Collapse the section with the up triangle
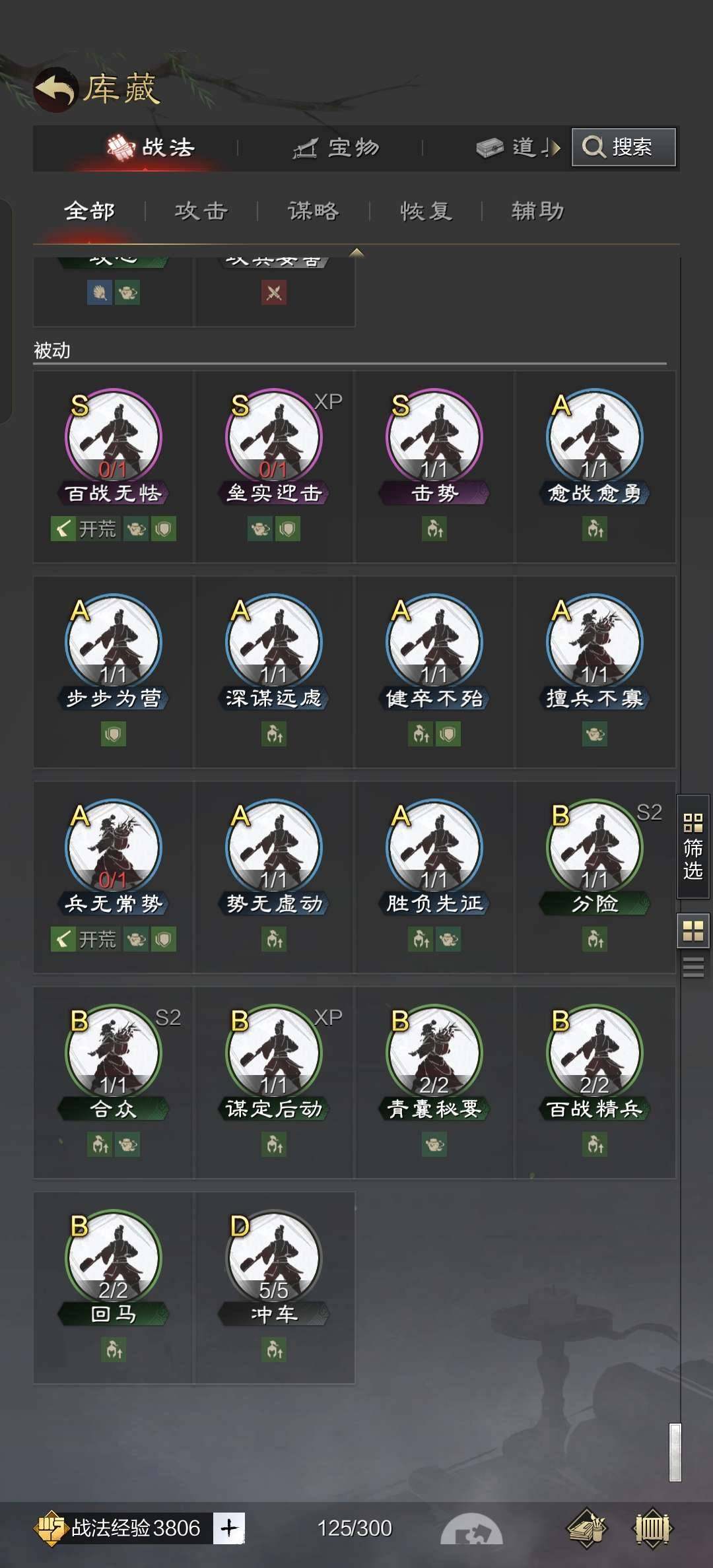Screen dimensions: 713x1568 click(356, 252)
